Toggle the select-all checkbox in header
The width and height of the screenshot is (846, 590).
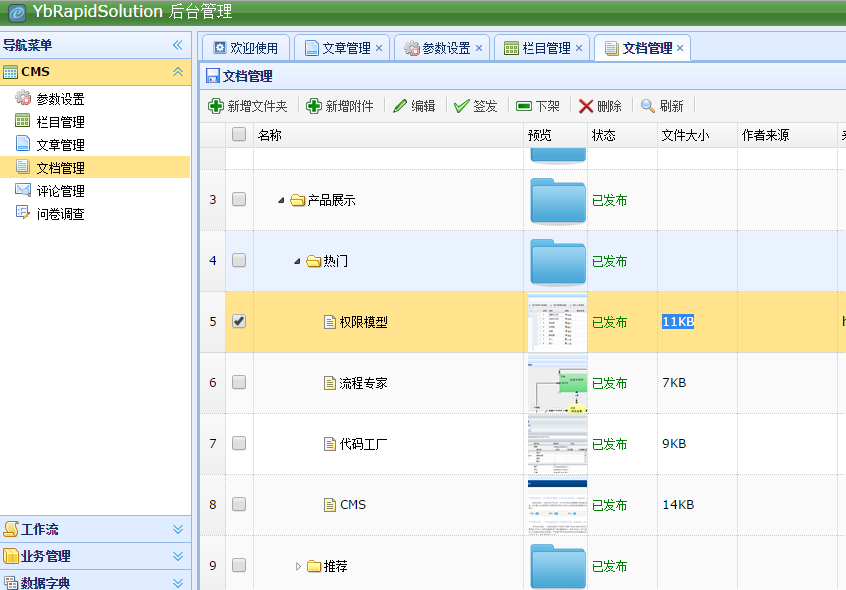pos(239,135)
